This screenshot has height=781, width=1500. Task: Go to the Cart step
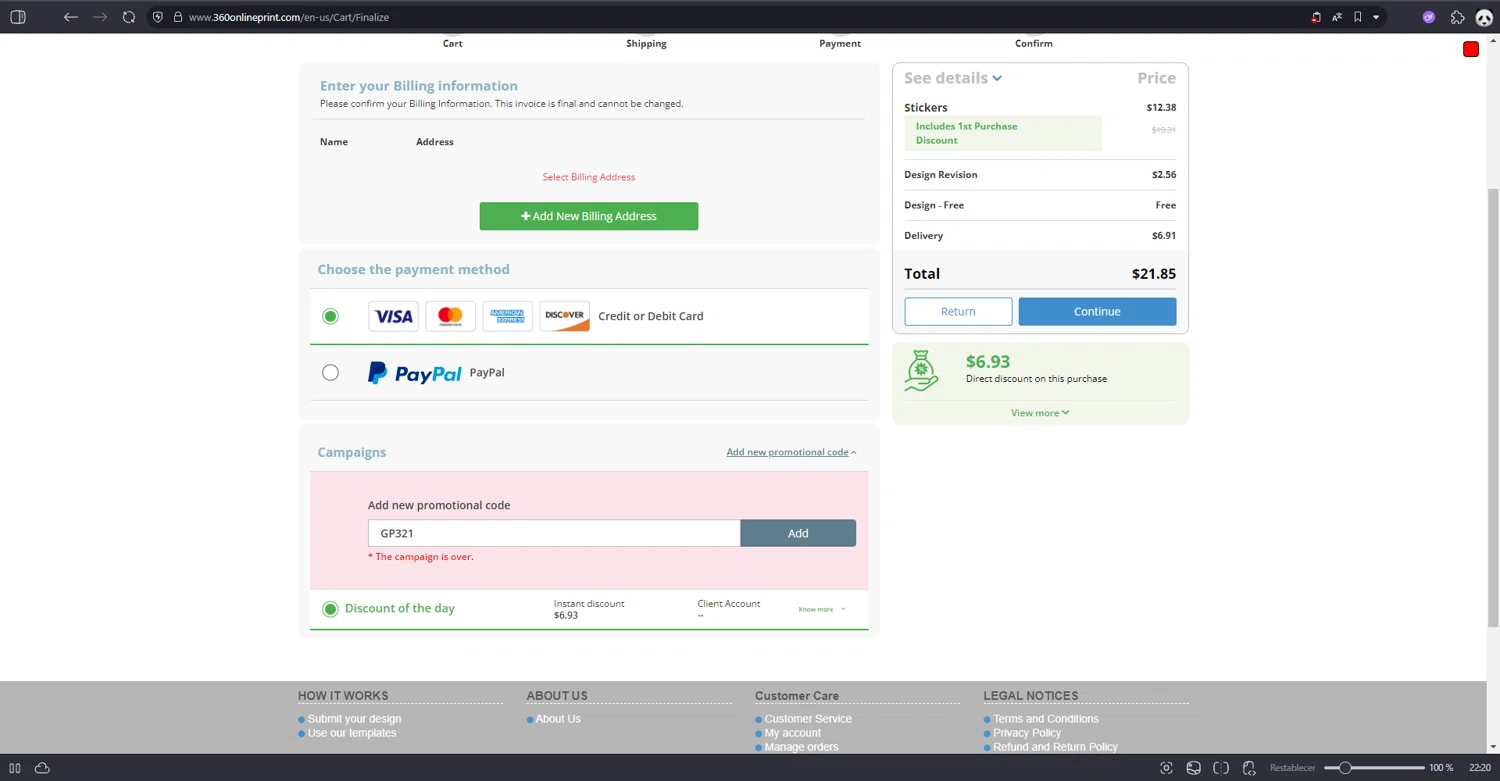453,43
